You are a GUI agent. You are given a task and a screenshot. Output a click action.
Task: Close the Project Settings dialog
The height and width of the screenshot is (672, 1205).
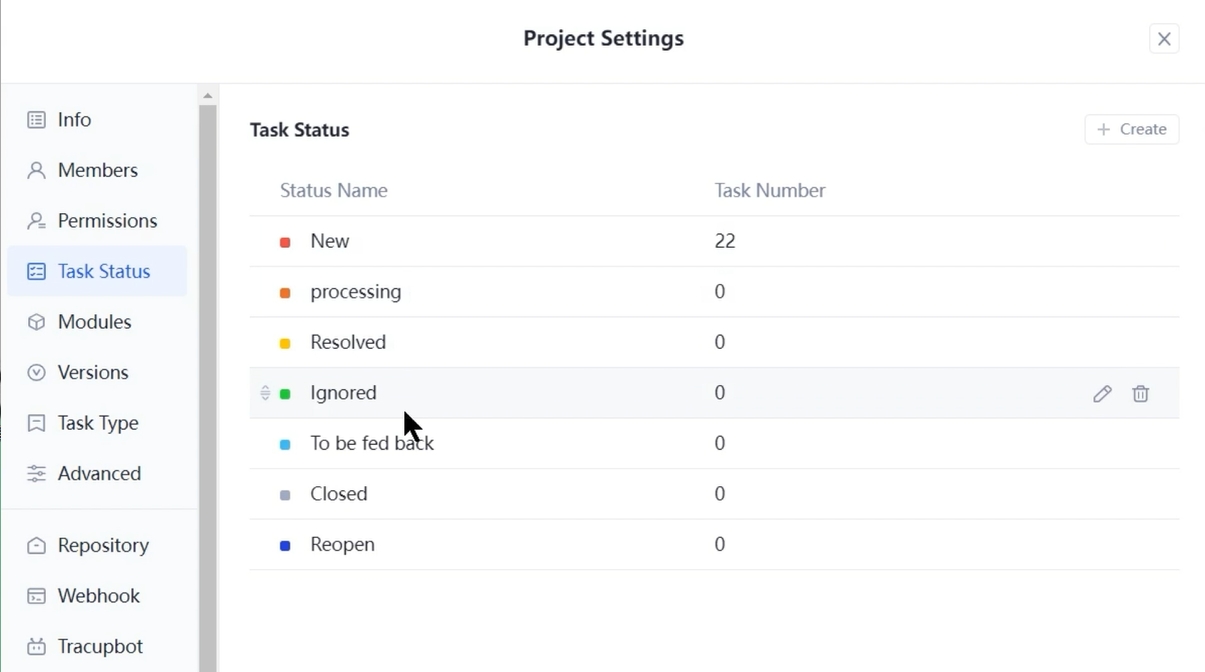tap(1163, 38)
